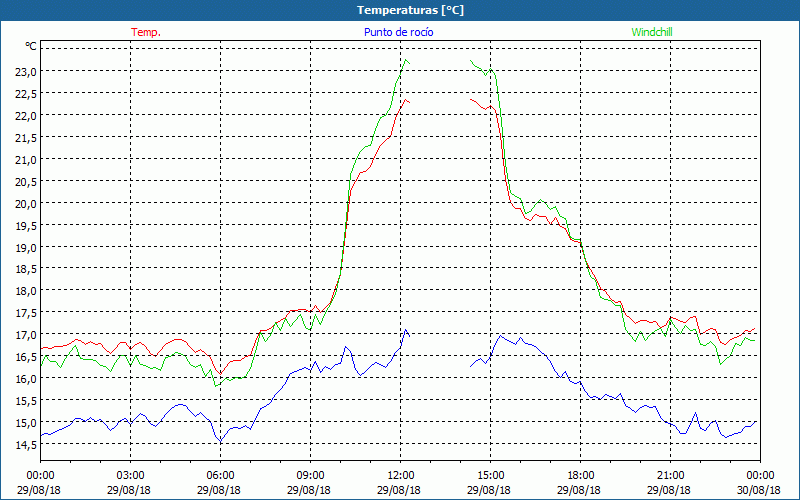Click the 21:00 time axis label

click(x=670, y=476)
